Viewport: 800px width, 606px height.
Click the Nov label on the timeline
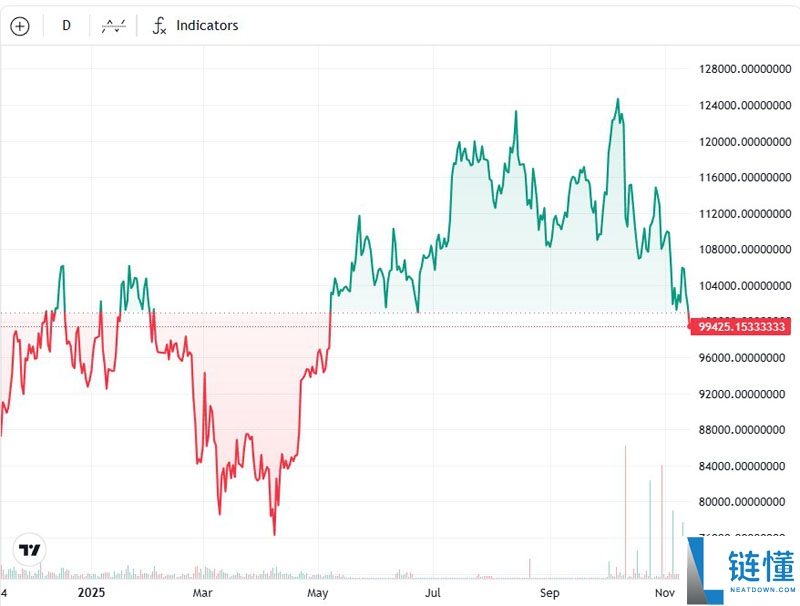[x=667, y=593]
